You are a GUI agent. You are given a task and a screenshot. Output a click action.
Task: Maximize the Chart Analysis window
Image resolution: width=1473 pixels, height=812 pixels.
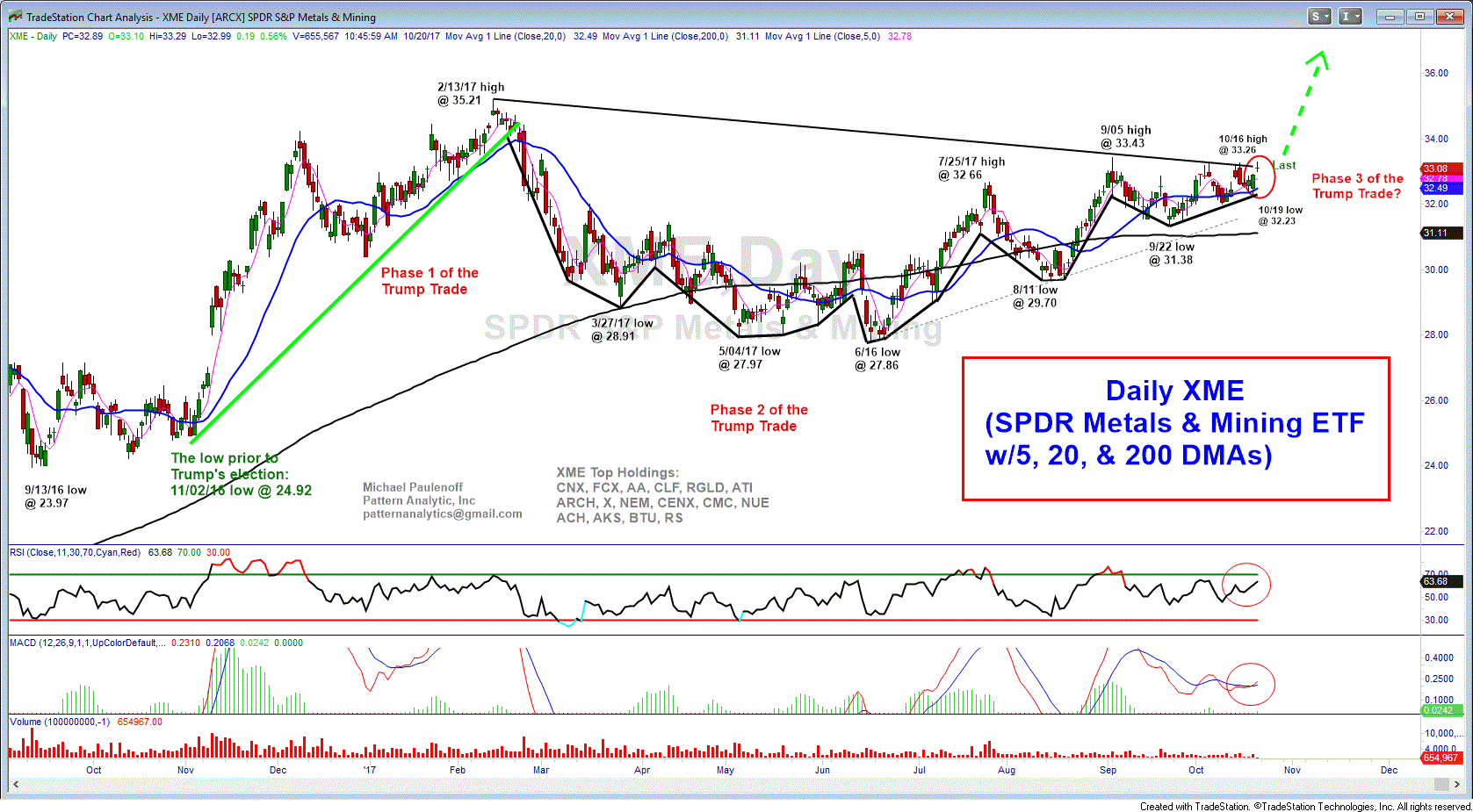[1419, 16]
